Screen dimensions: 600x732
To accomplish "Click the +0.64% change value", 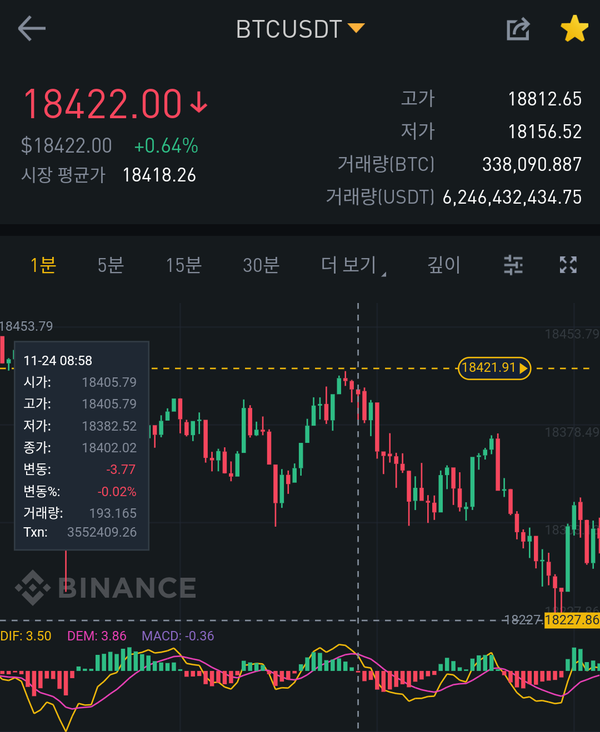I will pos(166,146).
